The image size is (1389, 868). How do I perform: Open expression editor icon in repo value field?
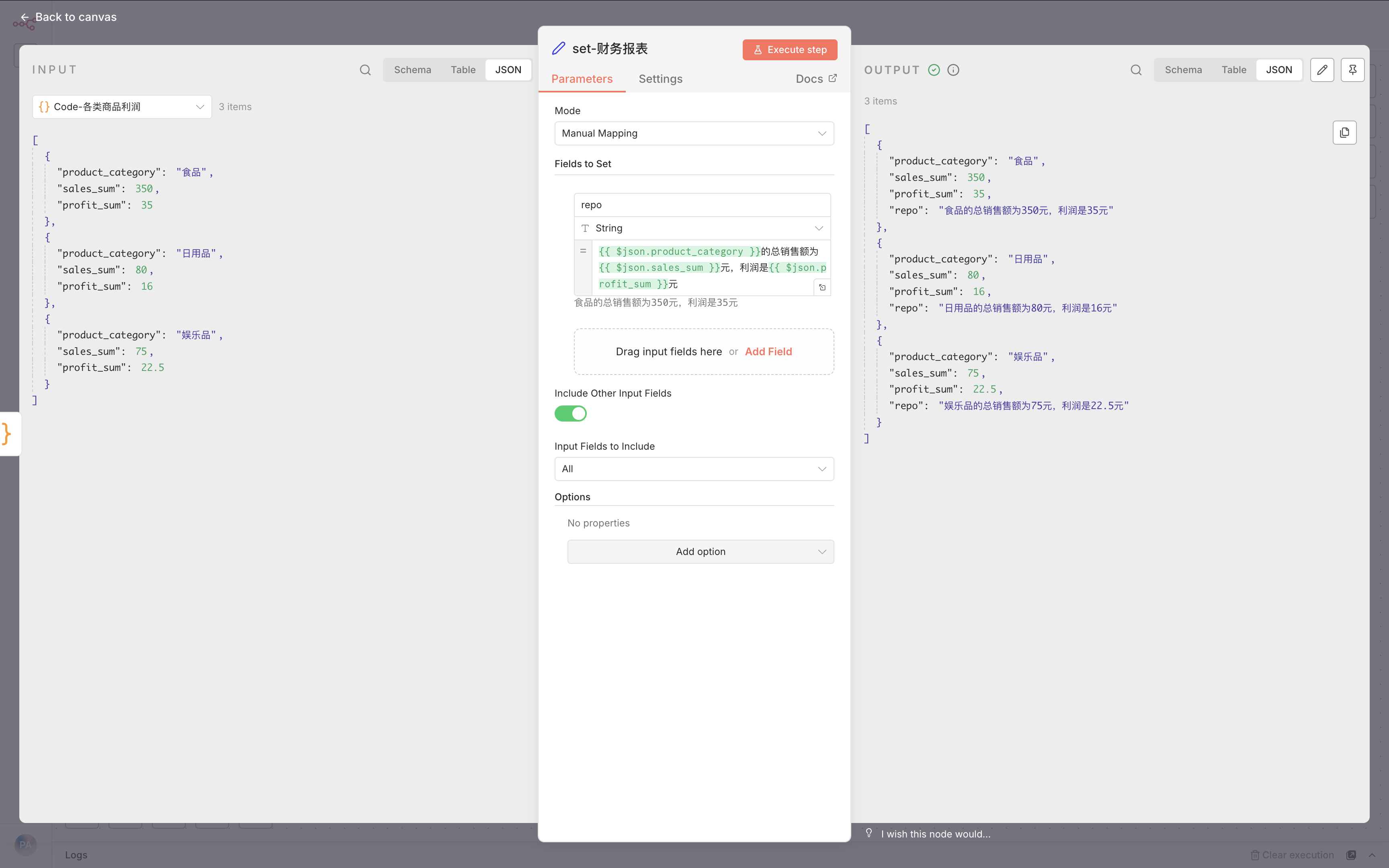pyautogui.click(x=822, y=288)
